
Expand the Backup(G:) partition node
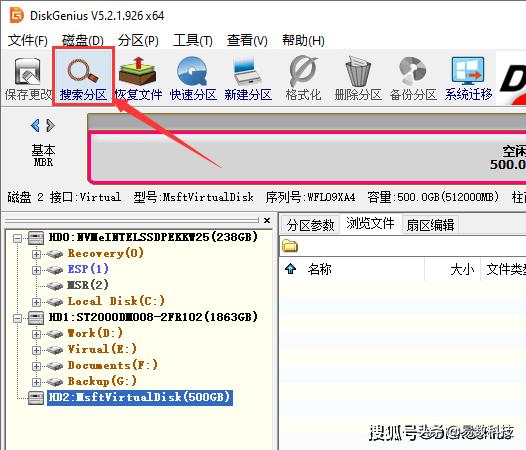[x=36, y=382]
